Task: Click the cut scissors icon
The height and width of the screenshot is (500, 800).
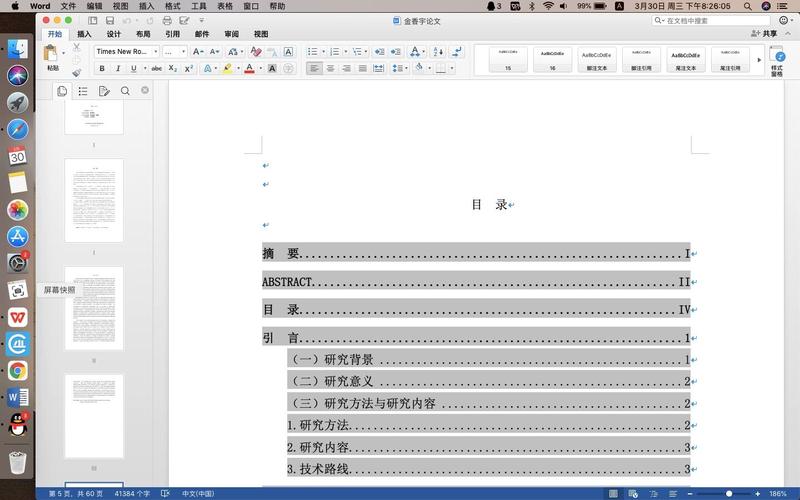Action: click(x=77, y=47)
